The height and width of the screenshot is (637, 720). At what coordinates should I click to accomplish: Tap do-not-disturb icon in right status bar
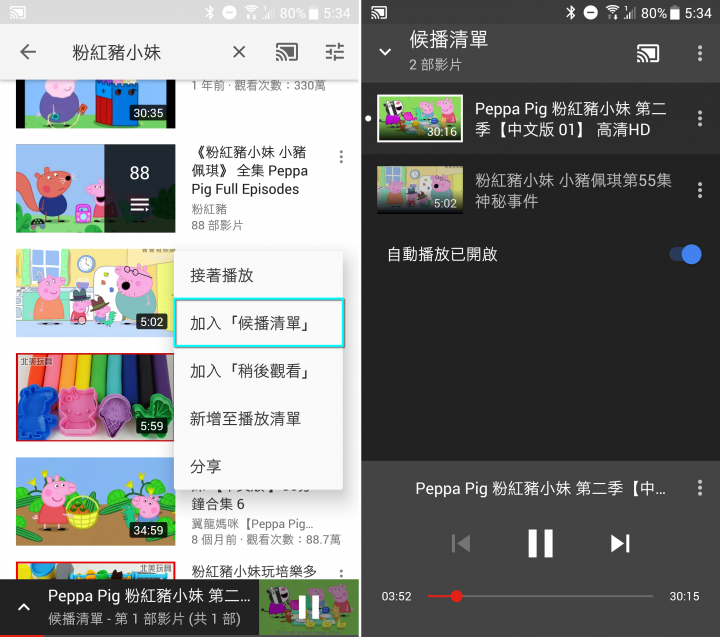coord(591,12)
